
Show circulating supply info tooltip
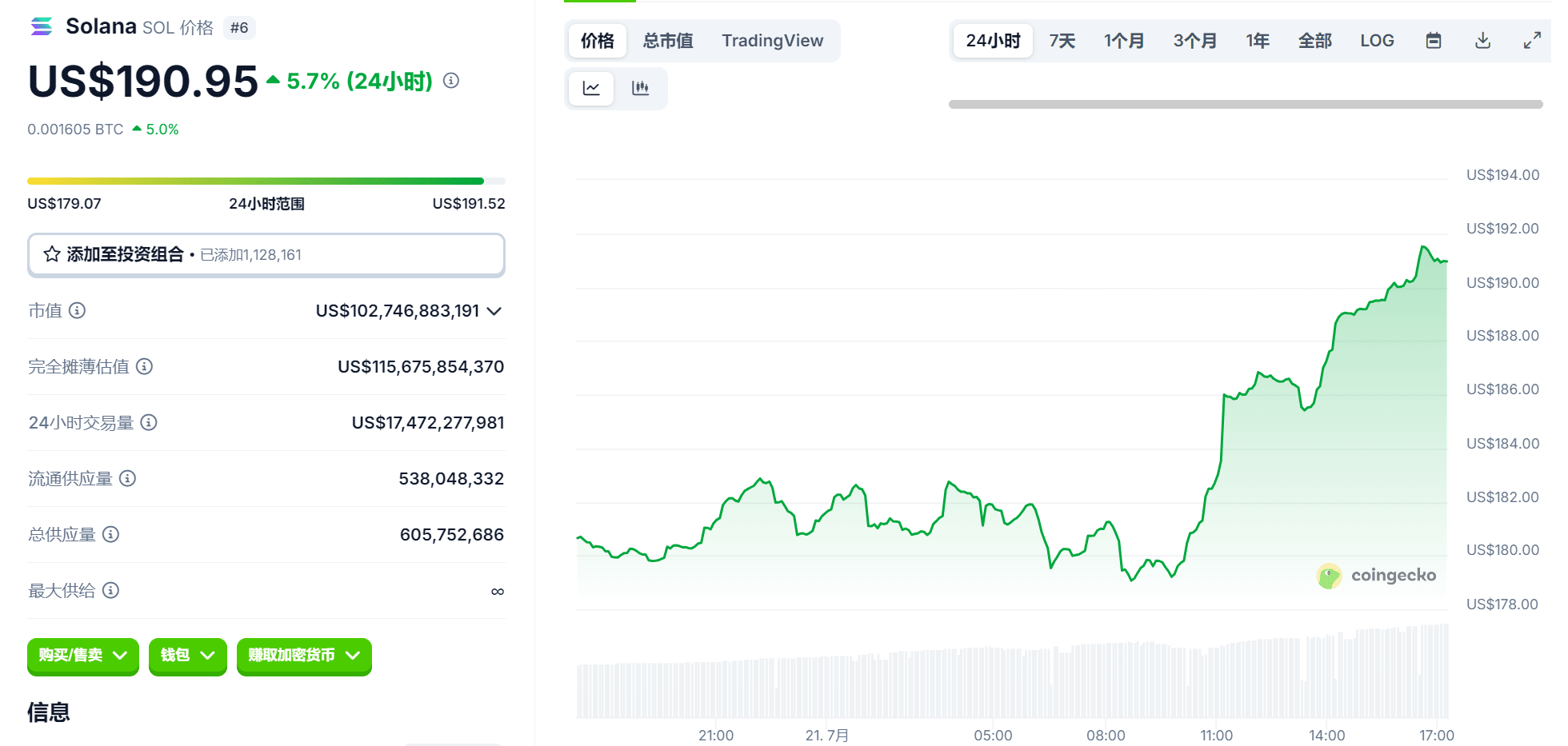point(127,478)
